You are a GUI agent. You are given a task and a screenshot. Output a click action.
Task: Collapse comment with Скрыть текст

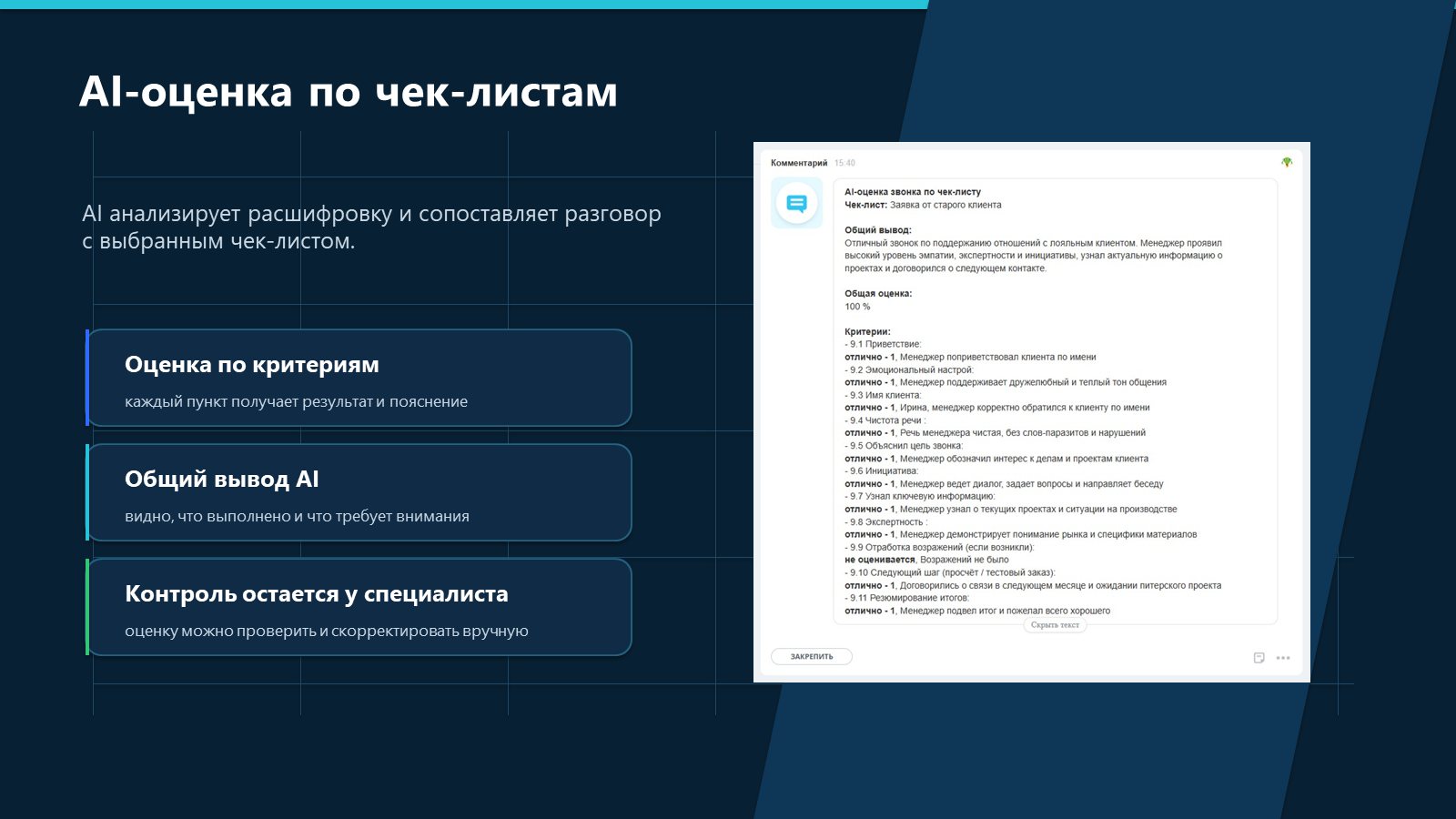point(1055,625)
